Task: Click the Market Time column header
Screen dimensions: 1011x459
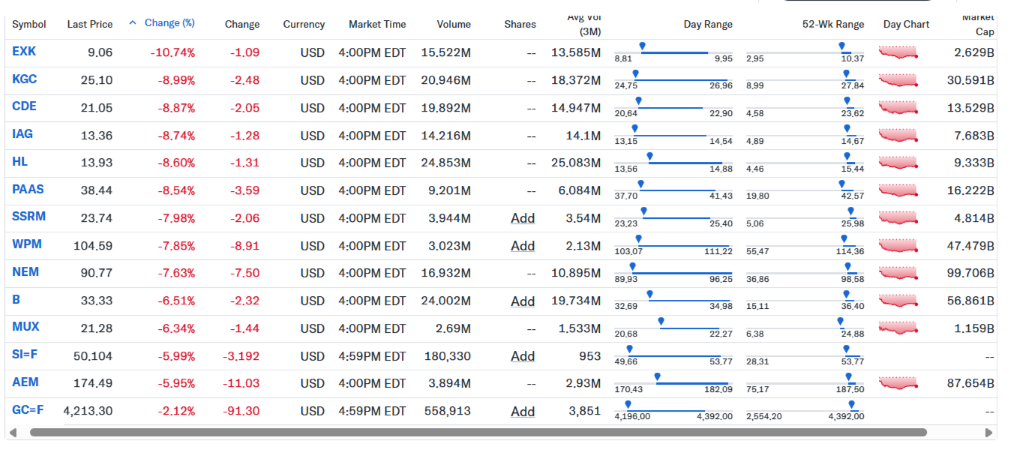Action: tap(377, 24)
